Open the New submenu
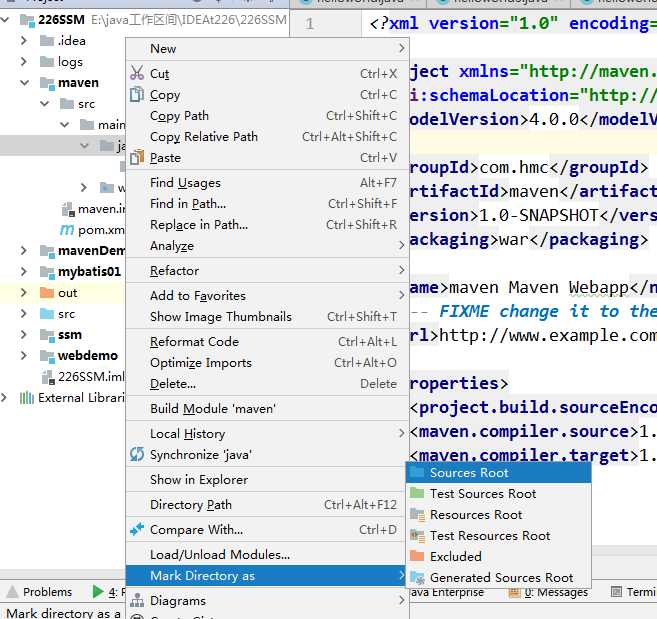This screenshot has height=619, width=657. click(267, 49)
